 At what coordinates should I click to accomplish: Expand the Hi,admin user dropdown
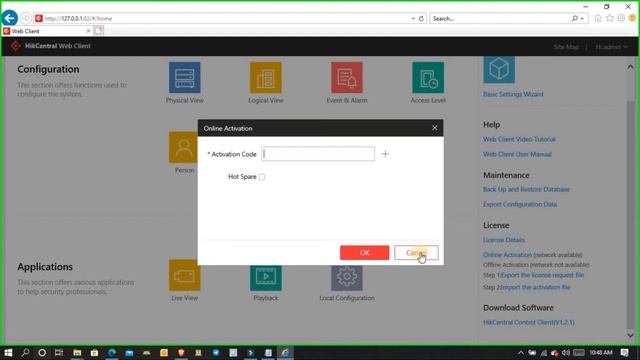(611, 47)
